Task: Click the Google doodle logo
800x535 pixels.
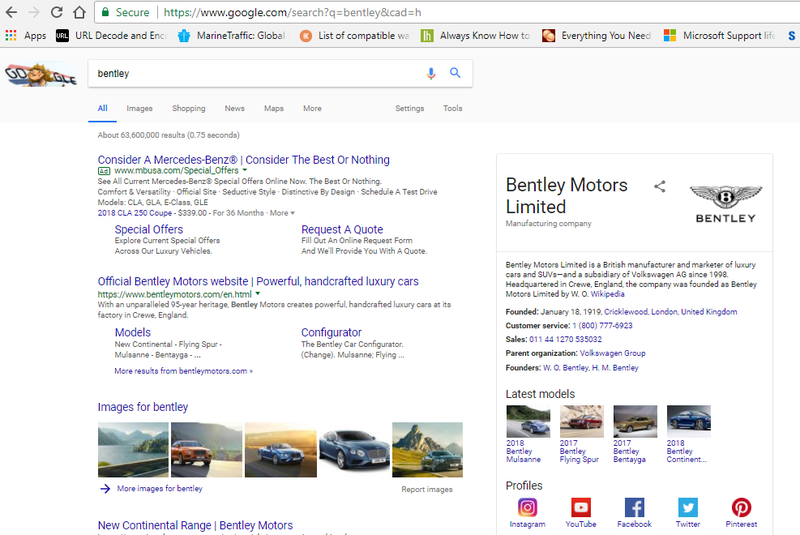Action: tap(41, 74)
